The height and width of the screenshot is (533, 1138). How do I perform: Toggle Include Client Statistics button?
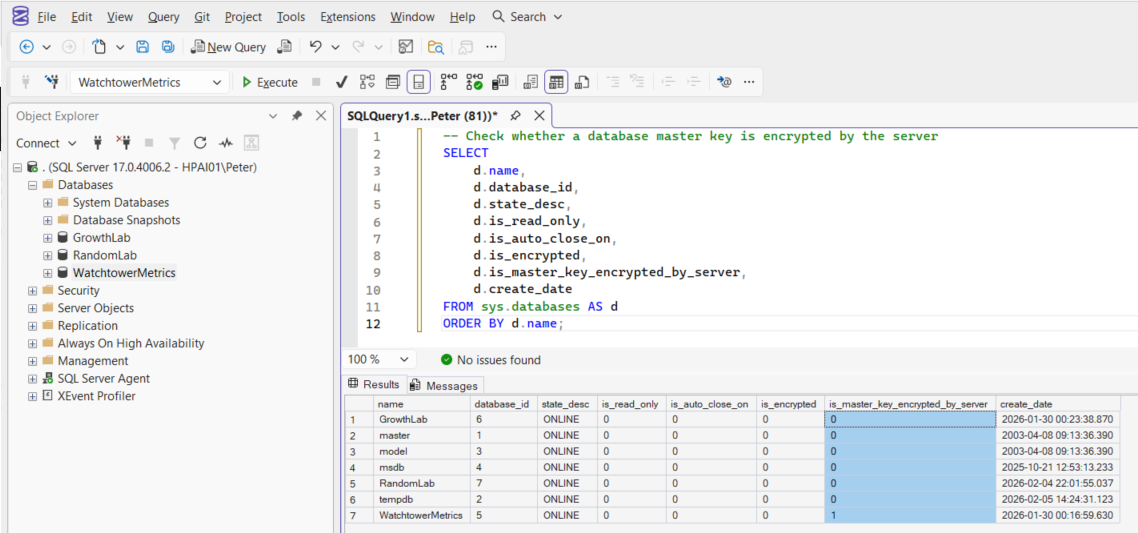(x=500, y=82)
